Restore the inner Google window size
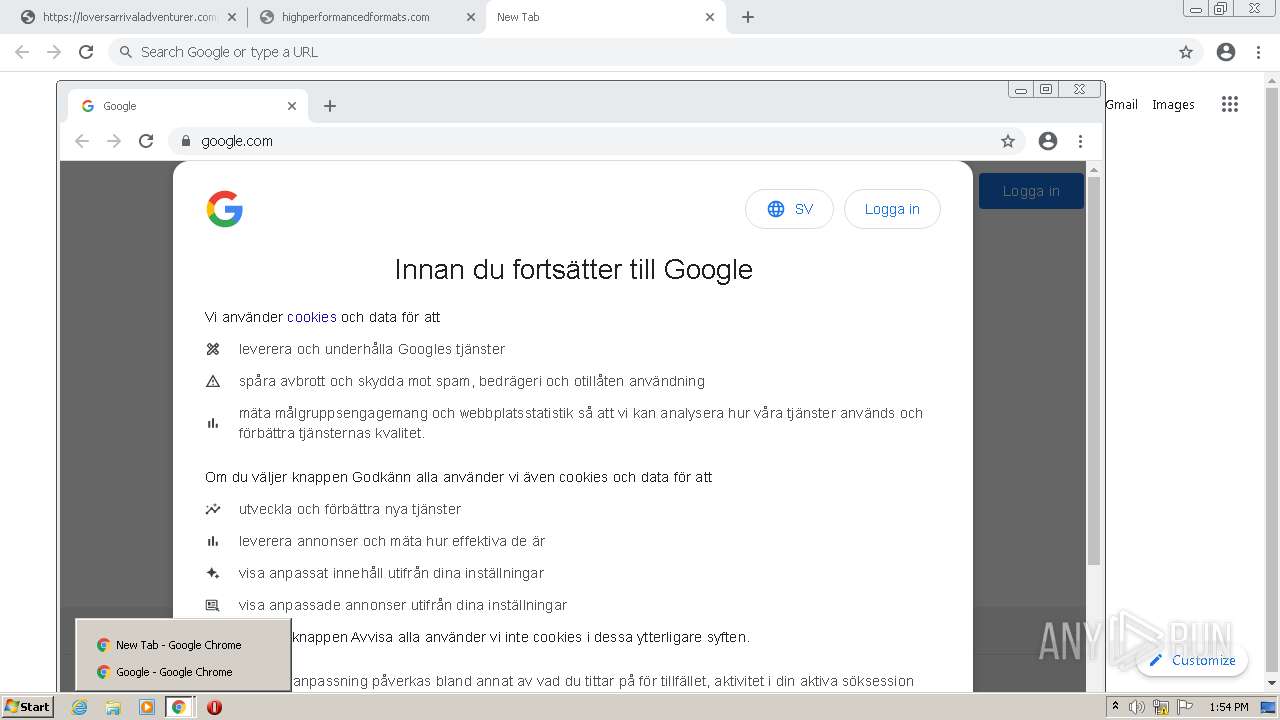This screenshot has height=720, width=1280. 1046,89
